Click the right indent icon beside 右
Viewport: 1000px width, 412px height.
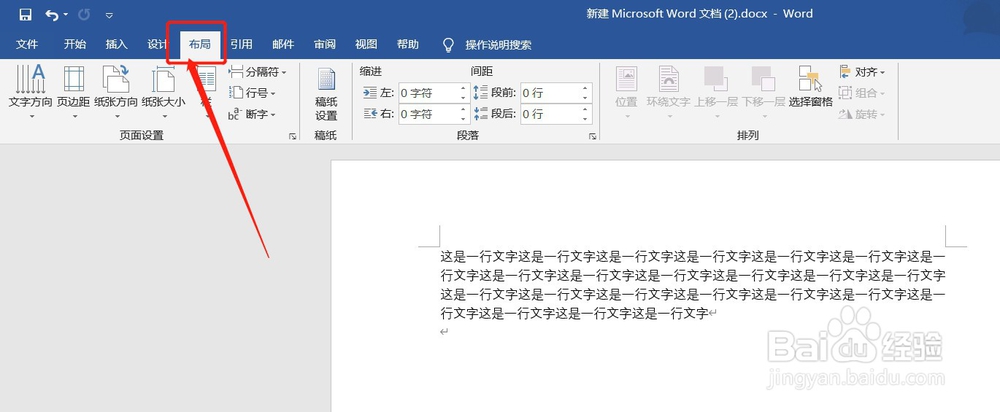[x=370, y=114]
